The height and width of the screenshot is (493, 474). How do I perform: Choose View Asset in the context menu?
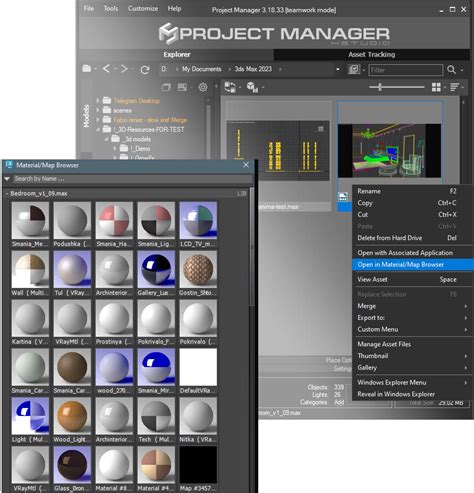413,279
